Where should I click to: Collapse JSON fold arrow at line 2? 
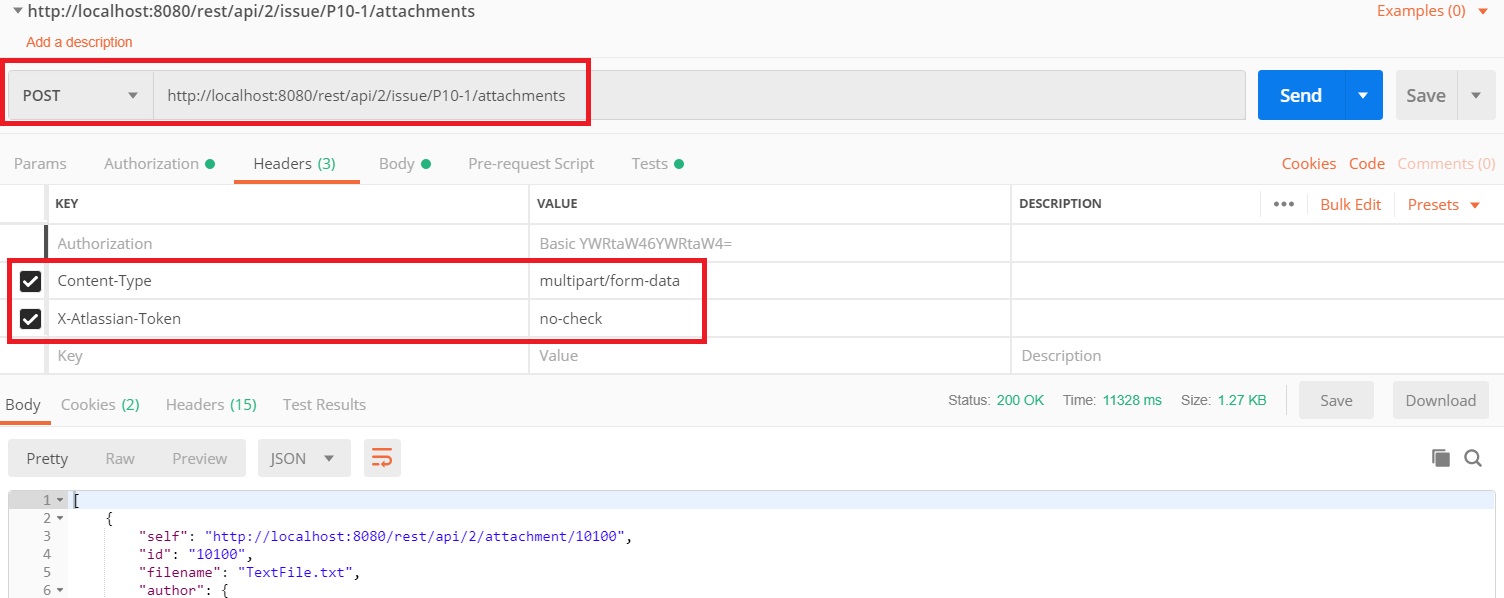[59, 518]
